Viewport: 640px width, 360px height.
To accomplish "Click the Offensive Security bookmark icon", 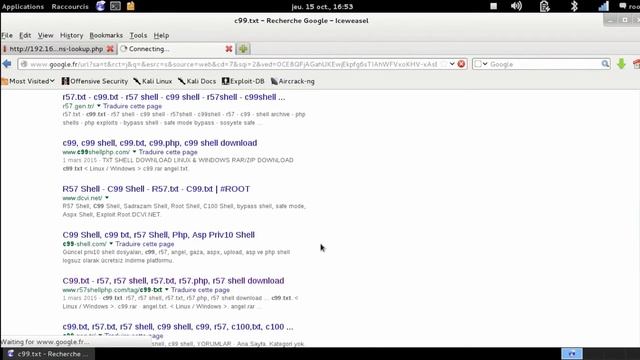I will point(65,81).
